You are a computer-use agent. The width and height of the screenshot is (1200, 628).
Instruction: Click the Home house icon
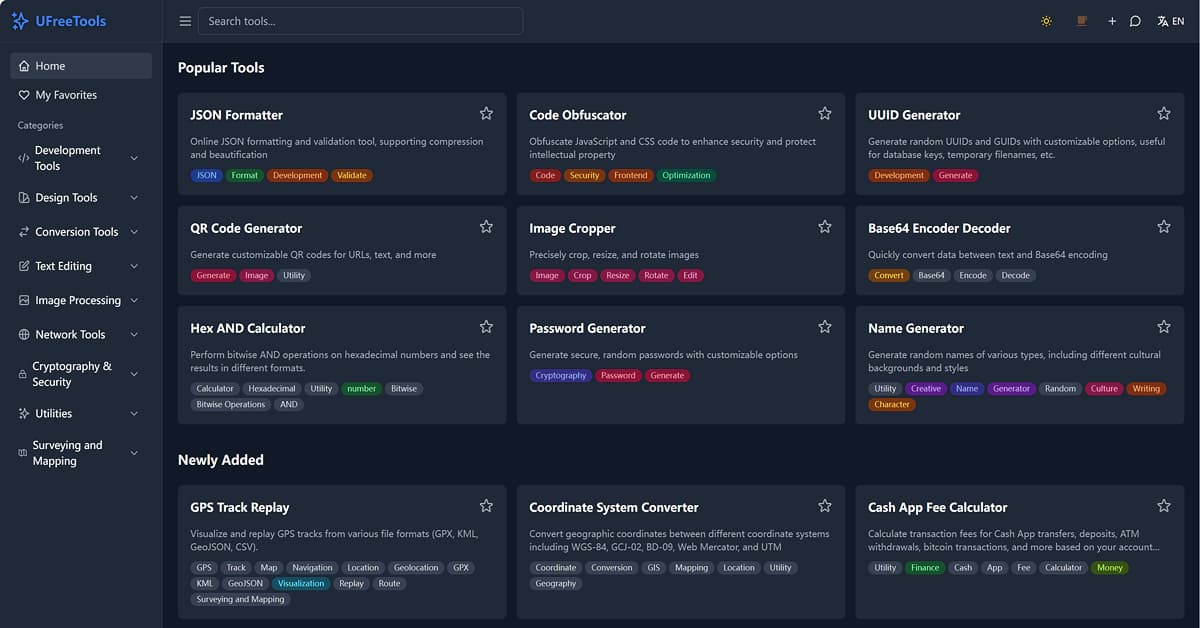coord(24,66)
